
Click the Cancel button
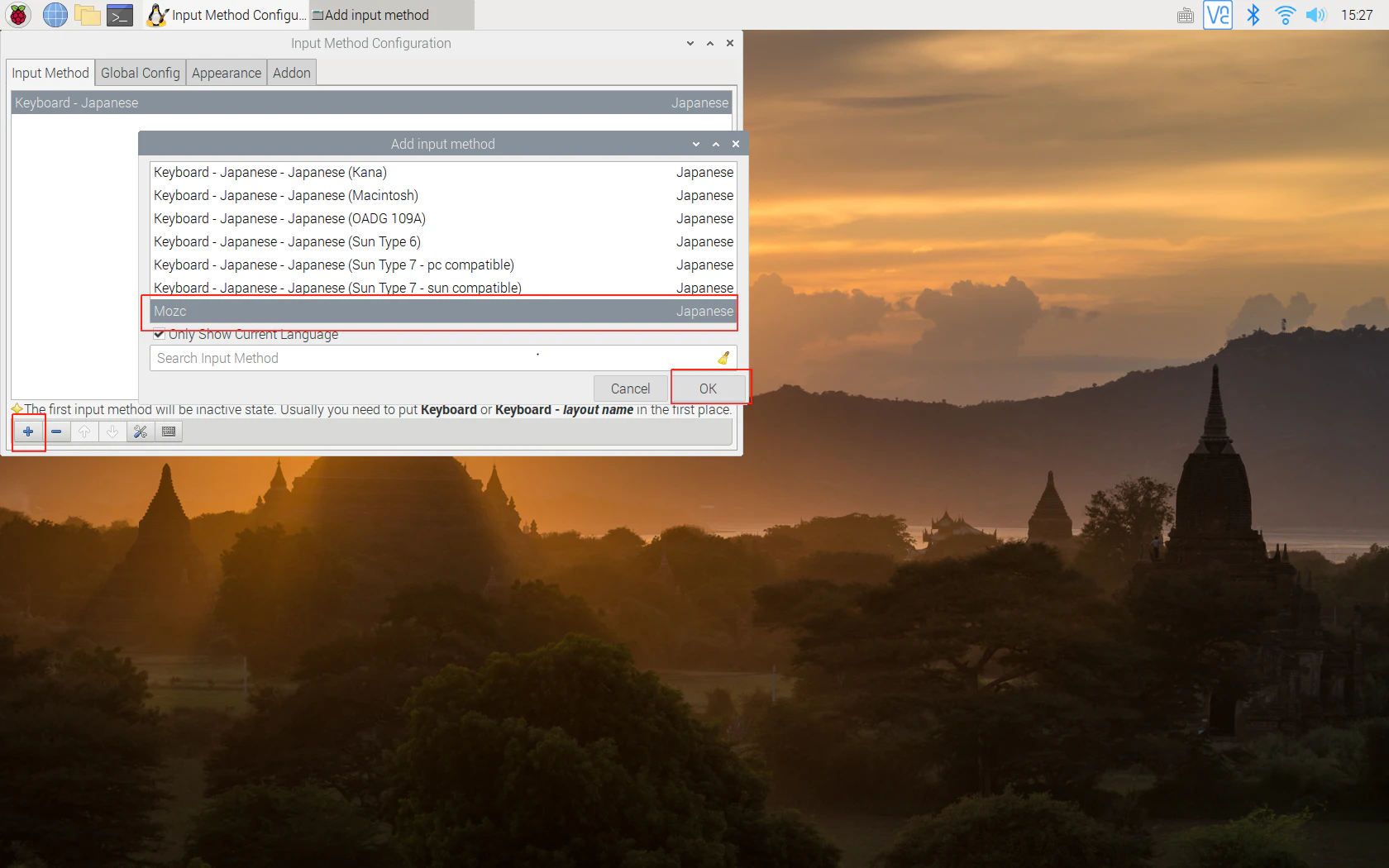[630, 389]
